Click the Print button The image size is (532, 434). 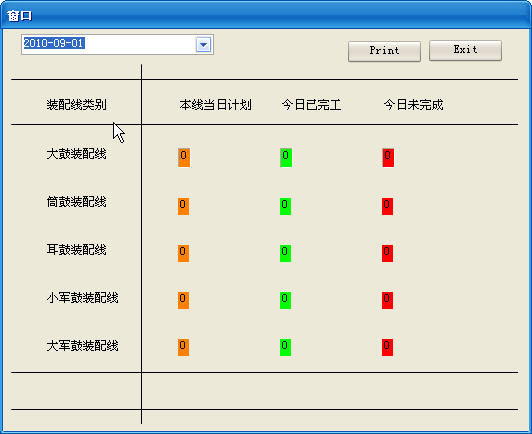(x=384, y=51)
